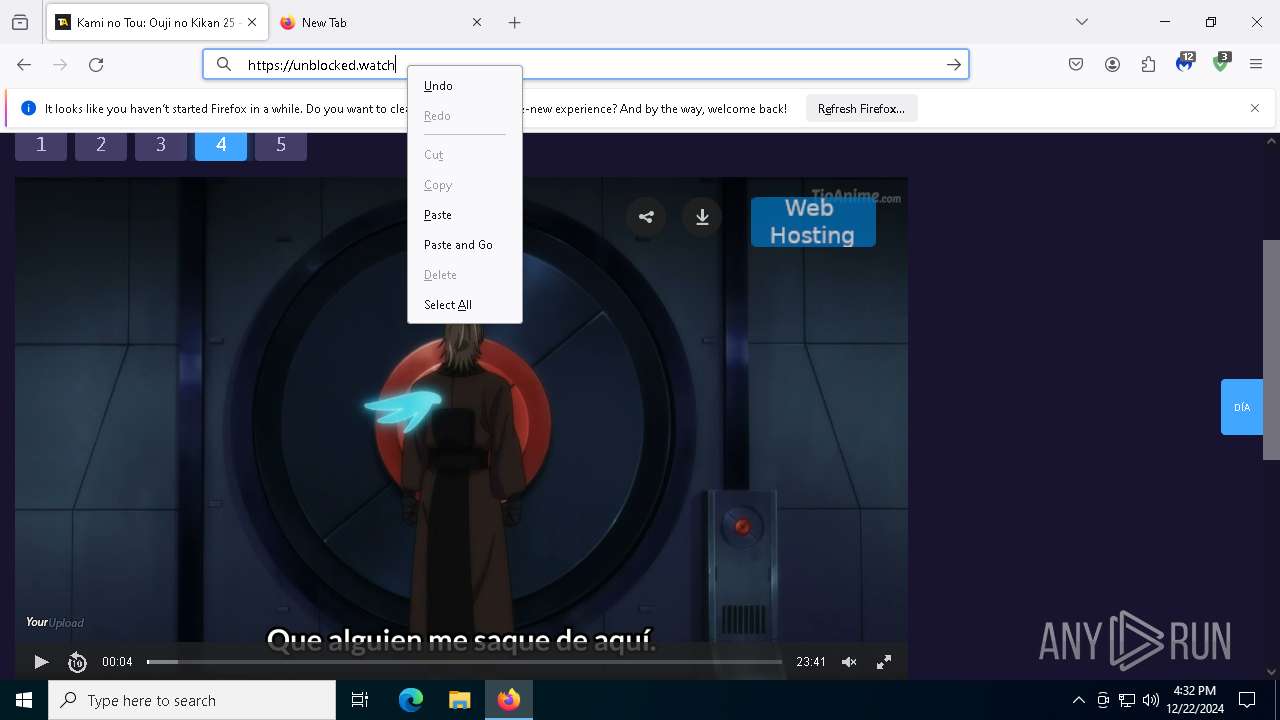Launch Microsoft Edge from taskbar
The width and height of the screenshot is (1280, 720).
[411, 700]
